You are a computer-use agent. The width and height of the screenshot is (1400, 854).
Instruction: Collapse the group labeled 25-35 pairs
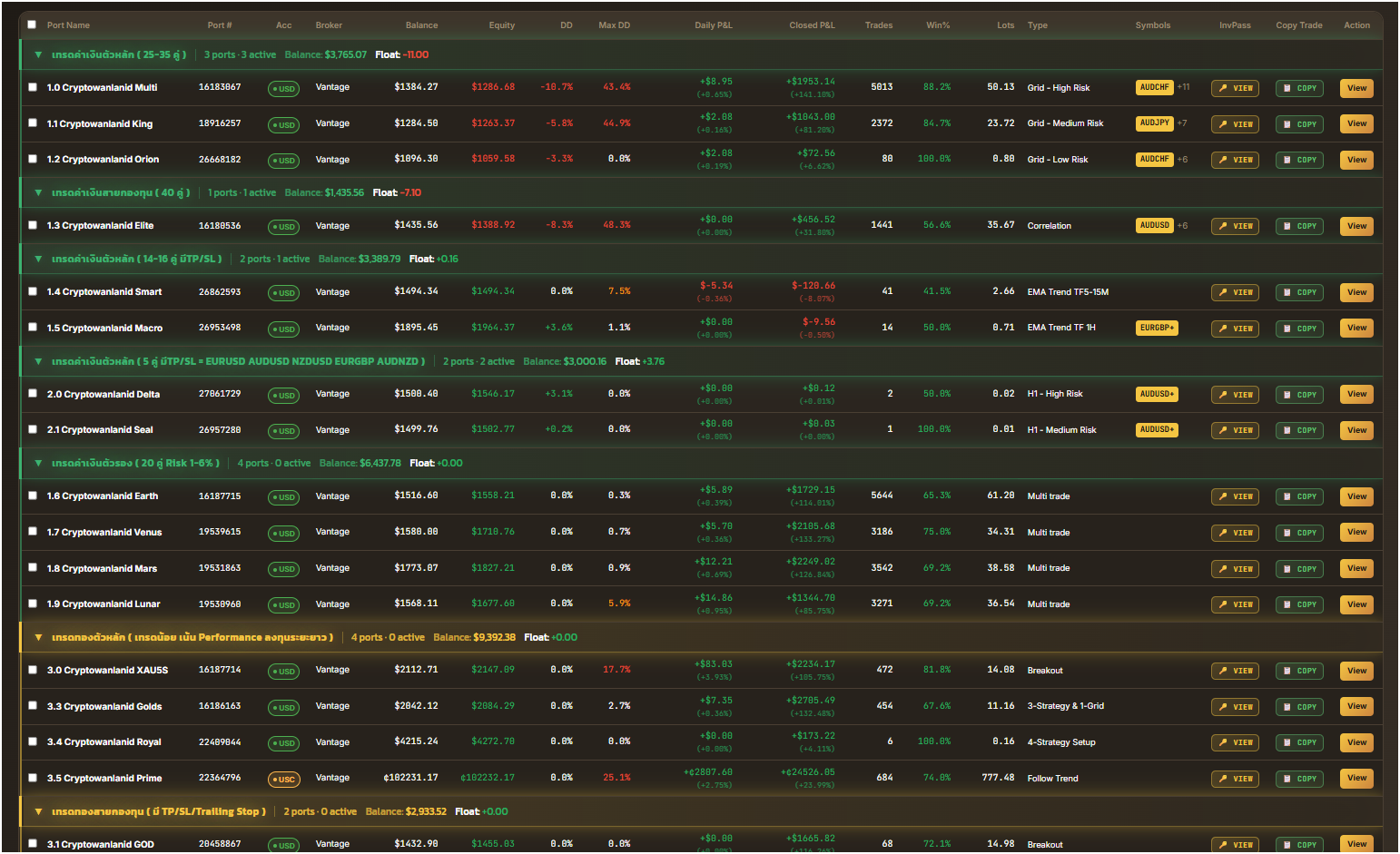38,55
